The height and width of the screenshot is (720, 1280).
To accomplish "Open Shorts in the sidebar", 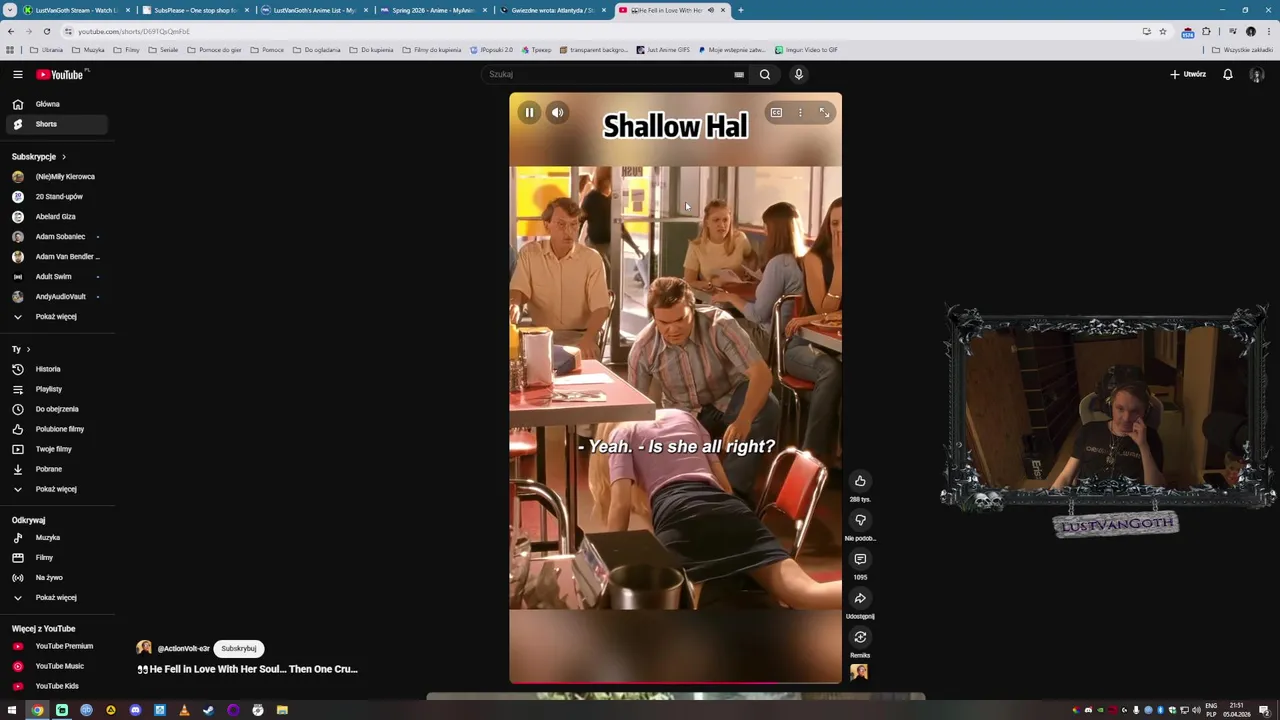I will (x=57, y=124).
